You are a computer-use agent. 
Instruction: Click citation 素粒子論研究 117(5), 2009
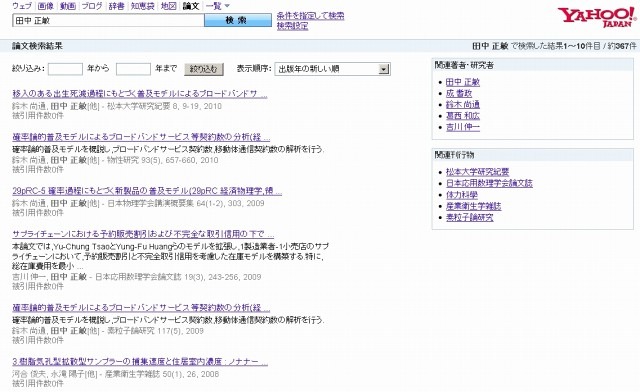(155, 331)
